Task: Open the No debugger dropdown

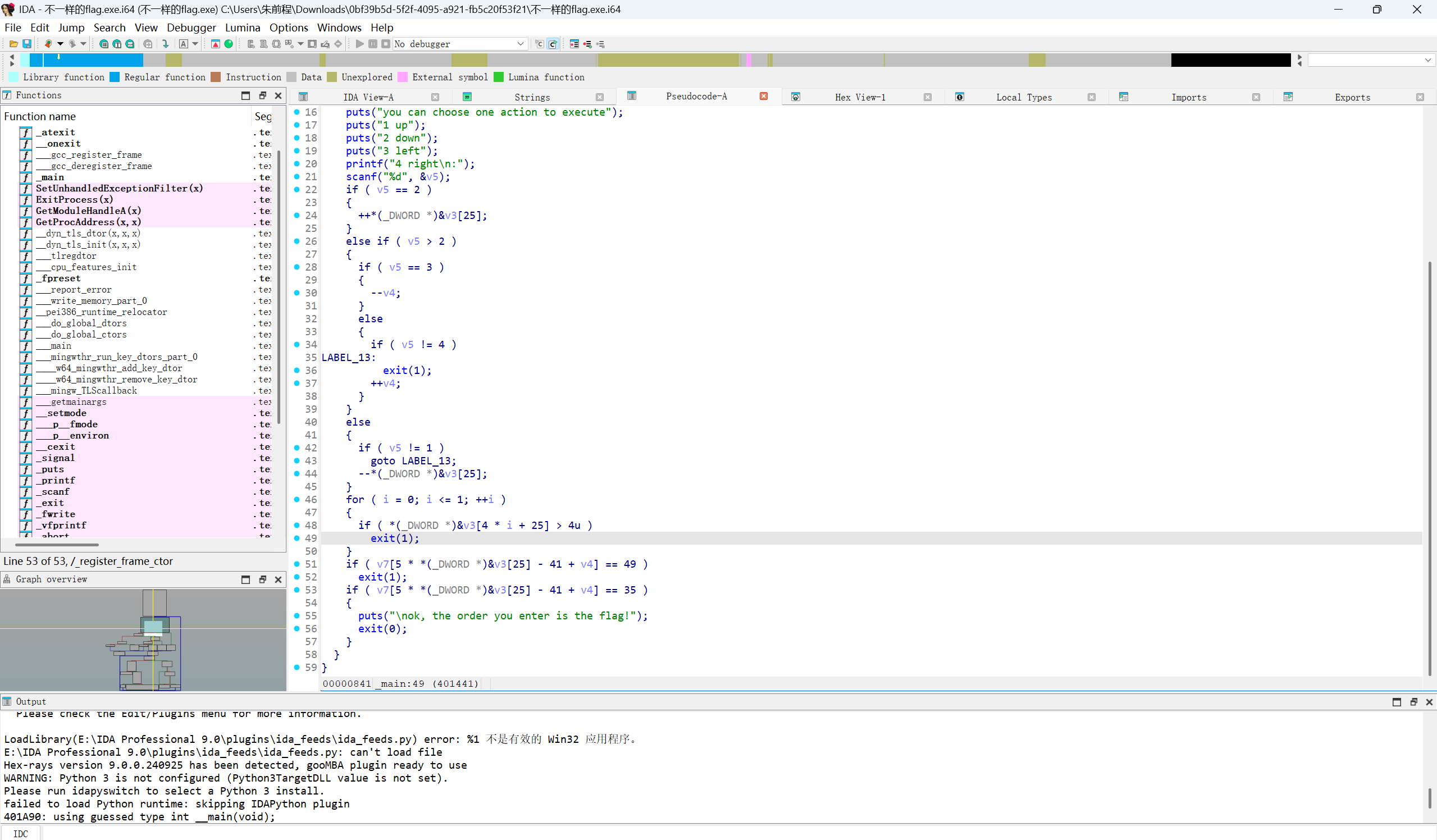Action: pos(520,44)
